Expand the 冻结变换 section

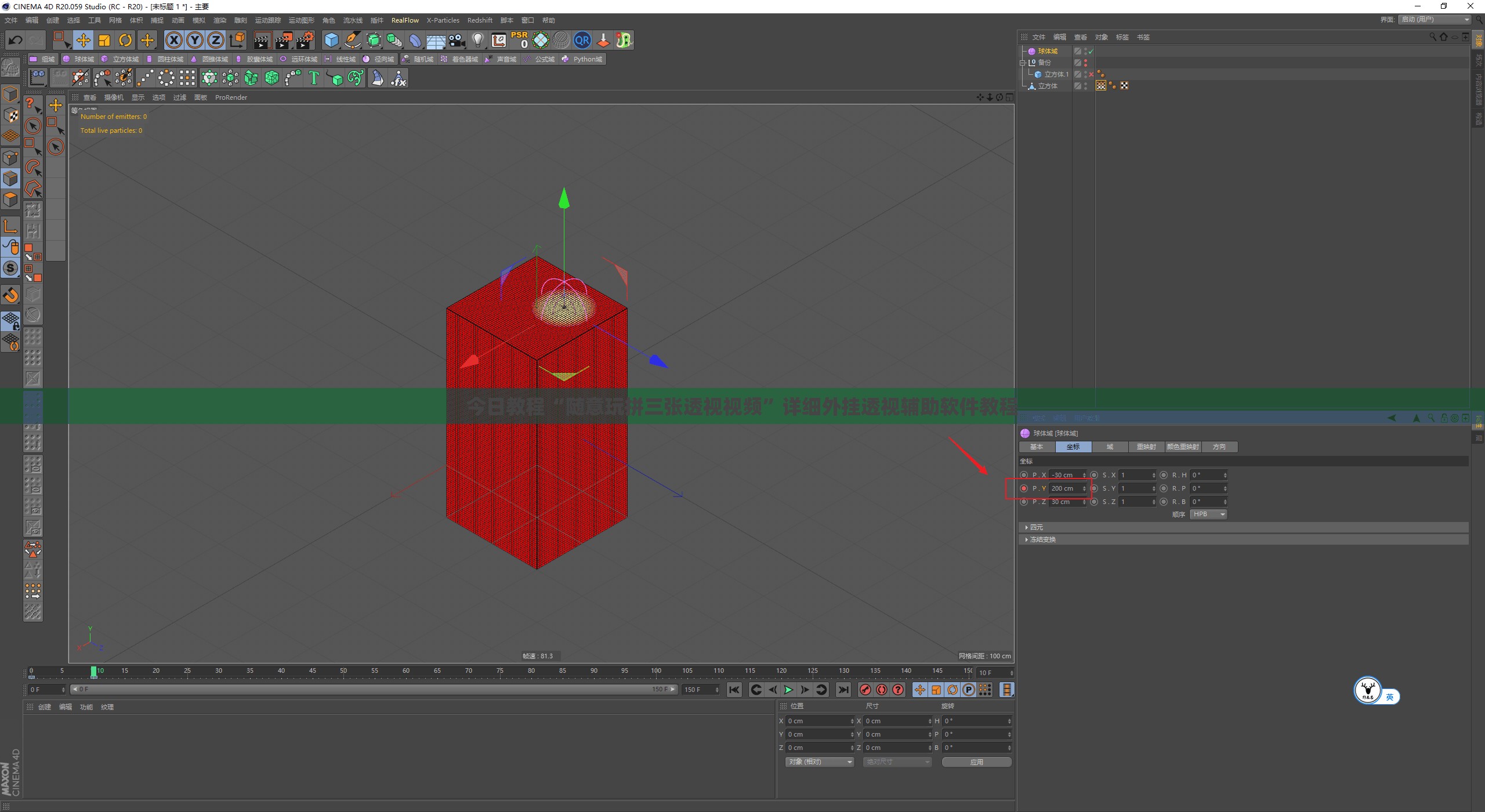(1243, 539)
